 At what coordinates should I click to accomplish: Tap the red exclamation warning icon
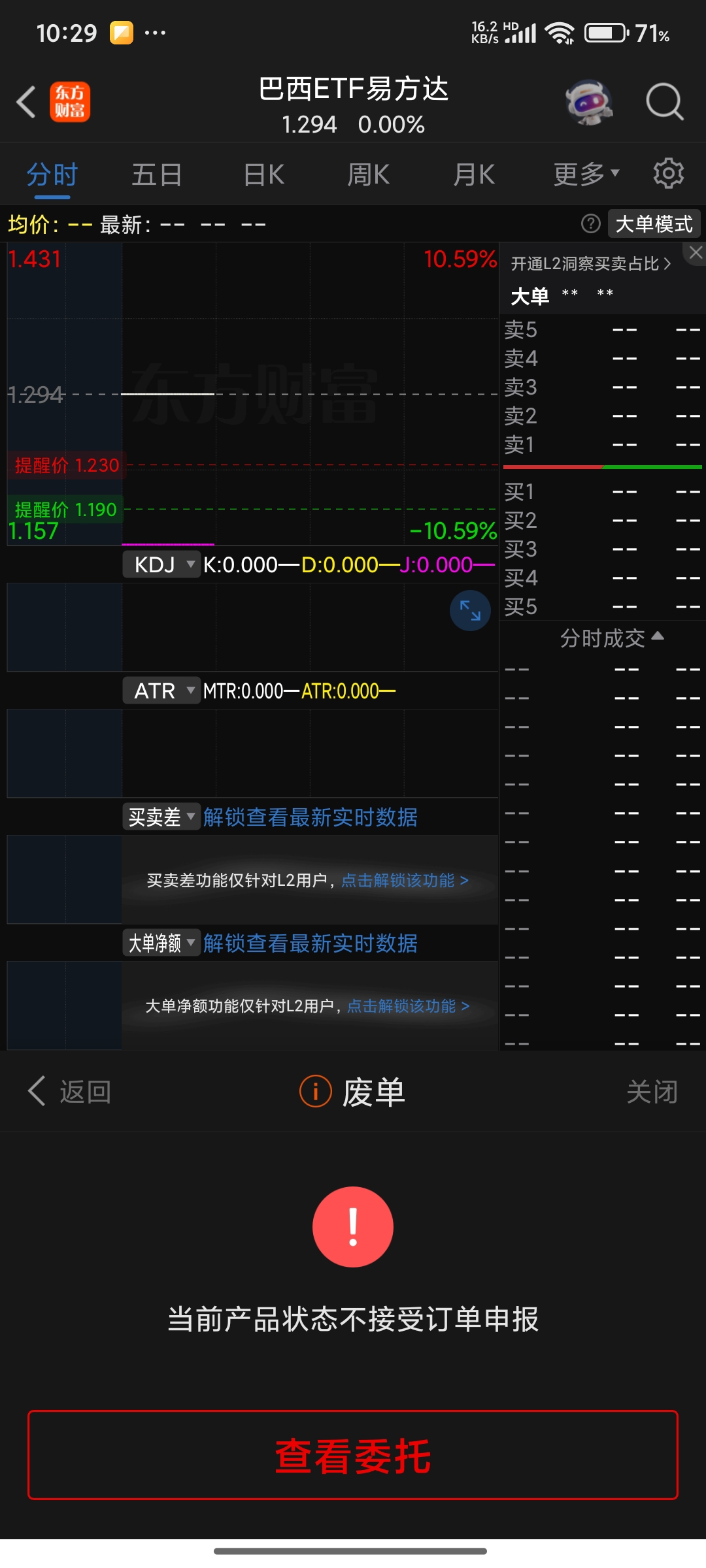point(353,1227)
